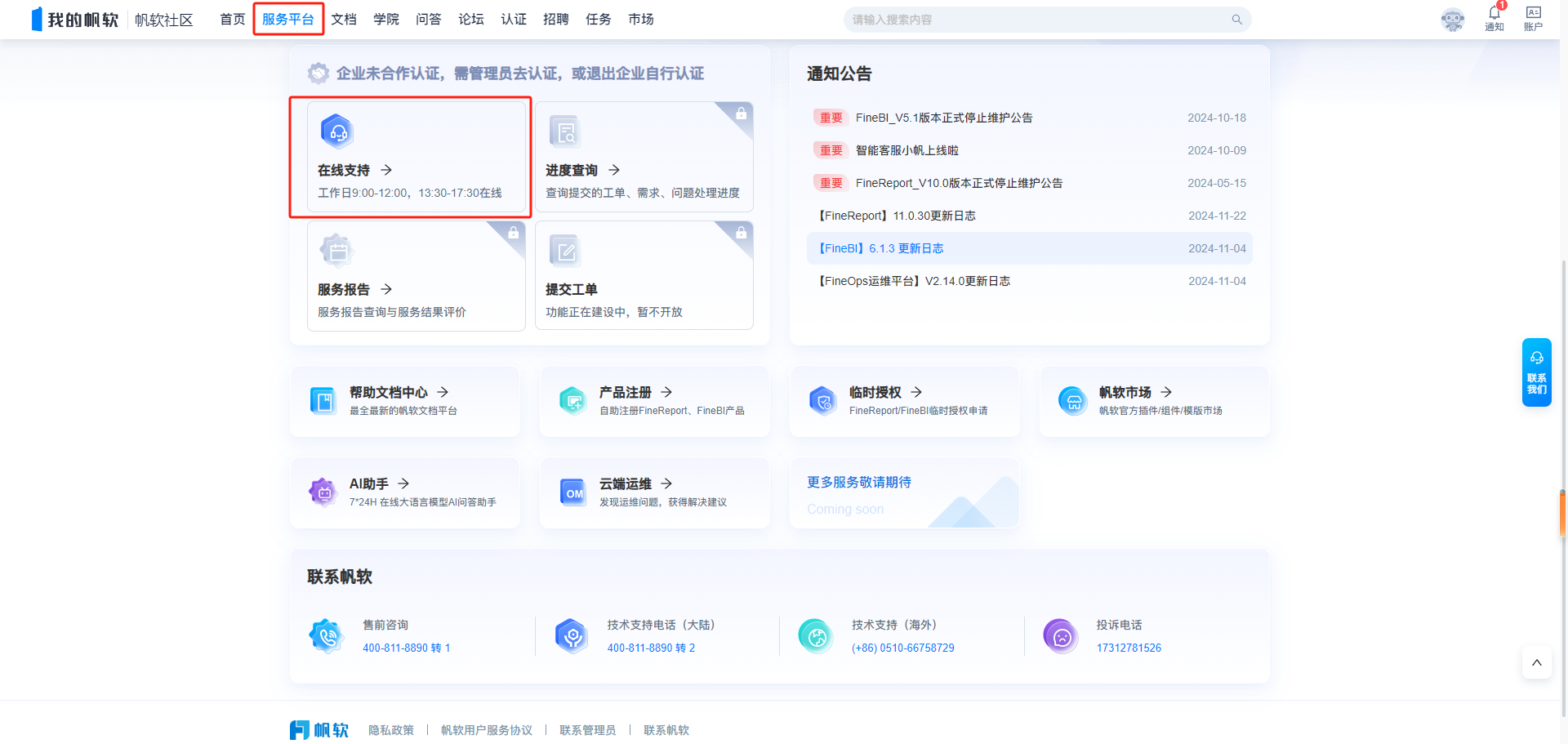Image resolution: width=1568 pixels, height=744 pixels.
Task: Open the 任务 nav tab
Action: click(x=599, y=20)
